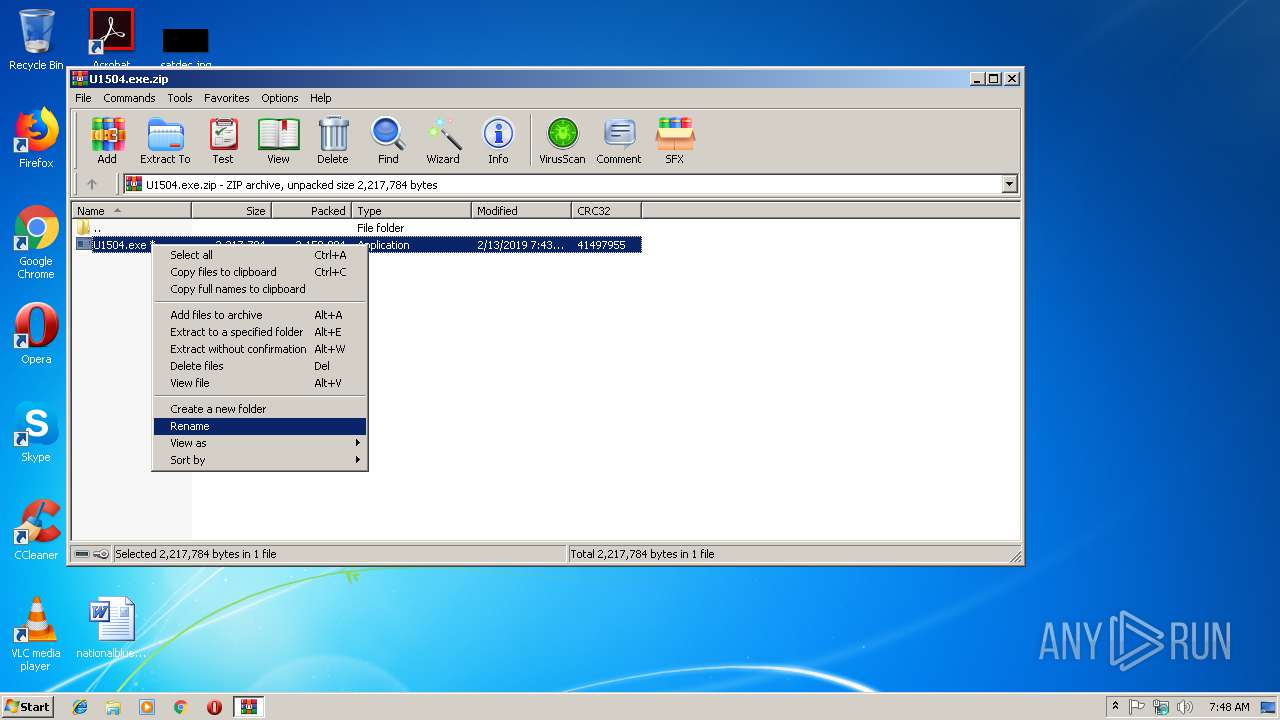Open the Wizard wand icon
This screenshot has height=720, width=1280.
pos(443,140)
